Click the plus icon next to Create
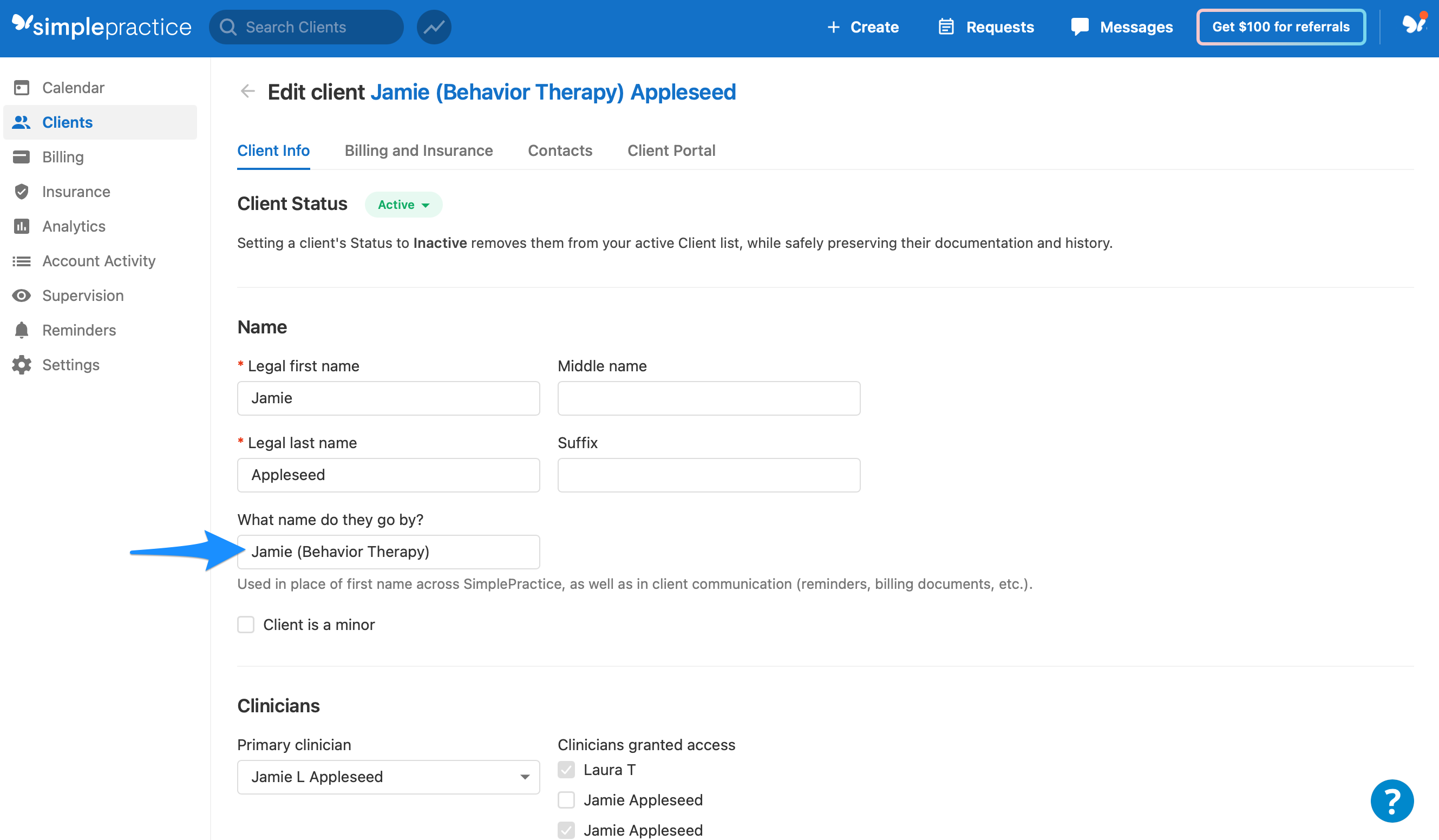Image resolution: width=1439 pixels, height=840 pixels. pos(834,27)
